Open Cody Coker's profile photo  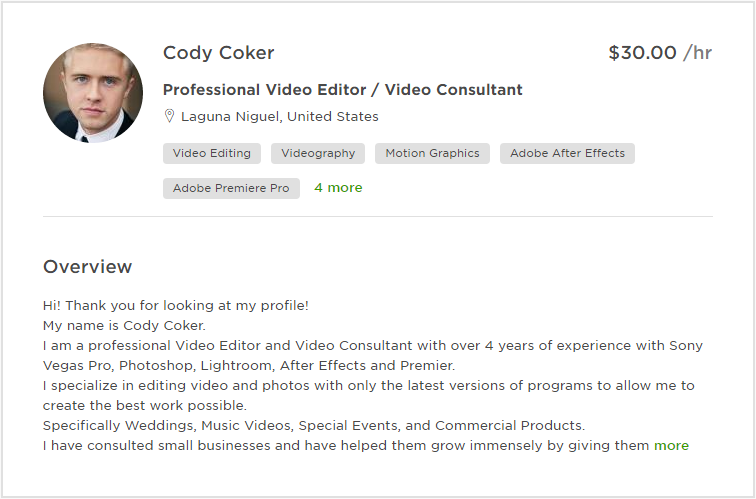coord(93,93)
